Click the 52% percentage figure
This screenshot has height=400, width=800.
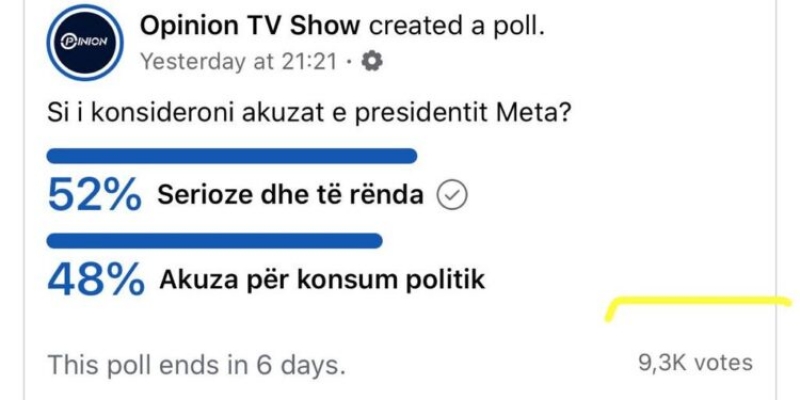[x=94, y=194]
